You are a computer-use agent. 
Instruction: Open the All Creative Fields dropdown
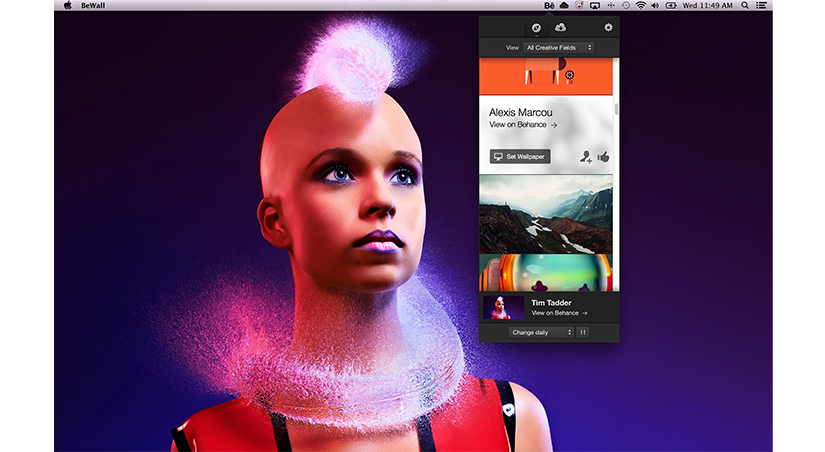tap(558, 47)
